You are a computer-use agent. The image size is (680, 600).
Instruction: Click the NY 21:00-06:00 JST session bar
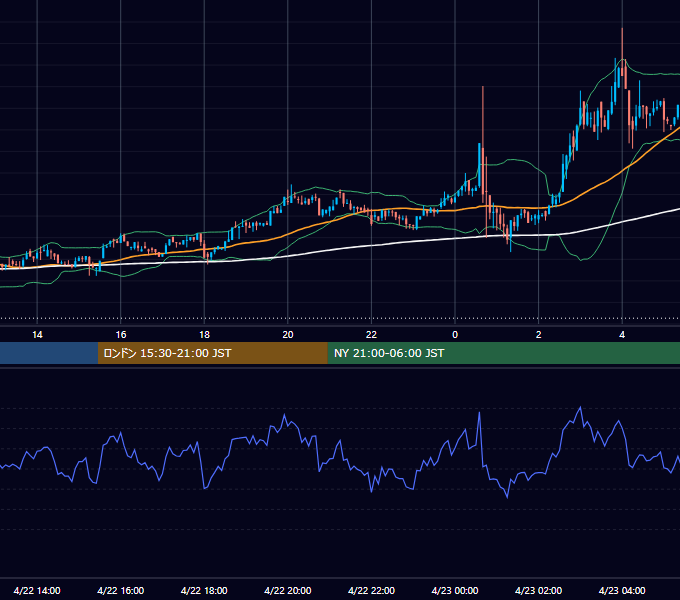503,353
